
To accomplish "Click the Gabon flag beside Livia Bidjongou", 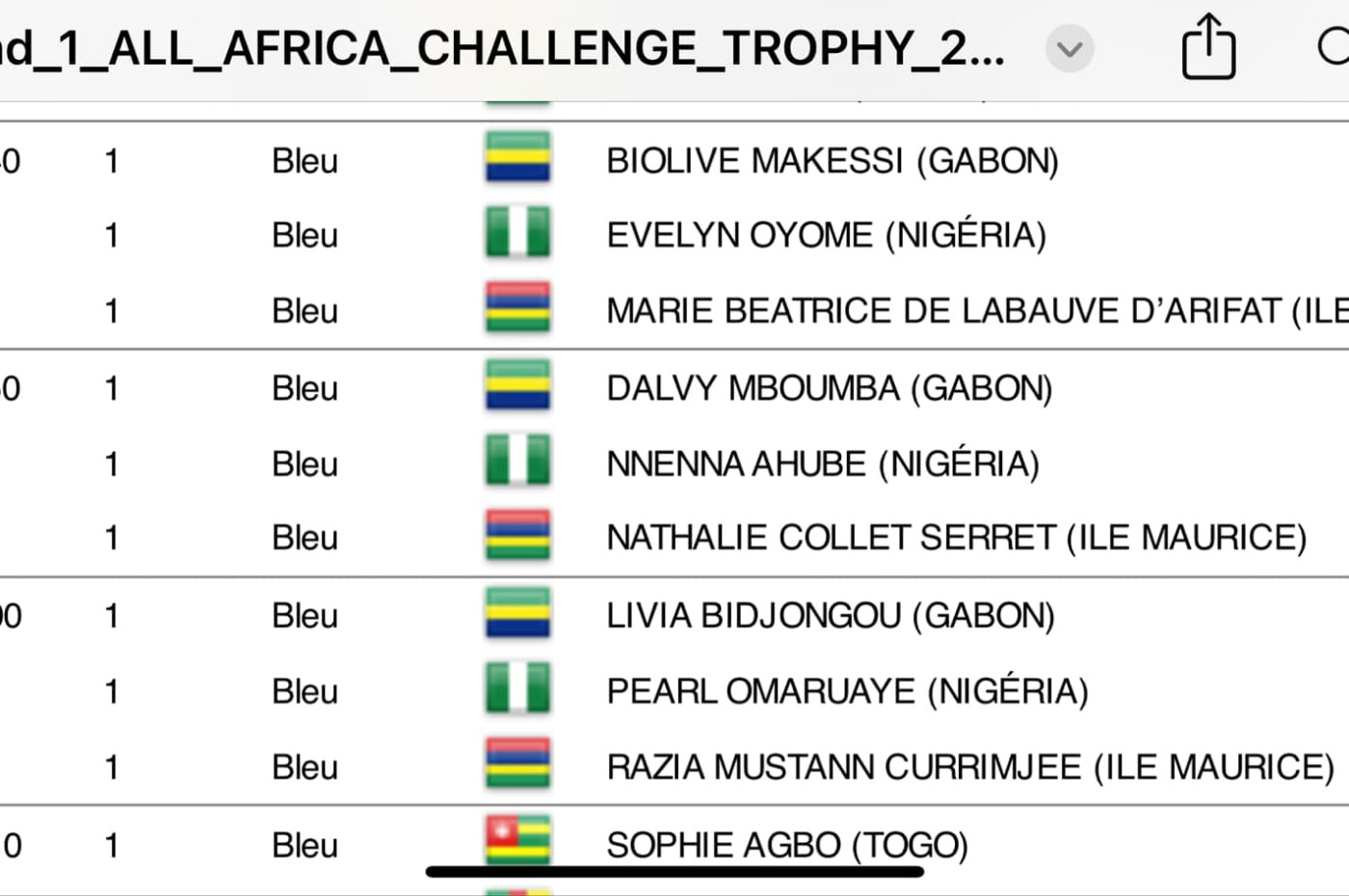I will coord(518,614).
